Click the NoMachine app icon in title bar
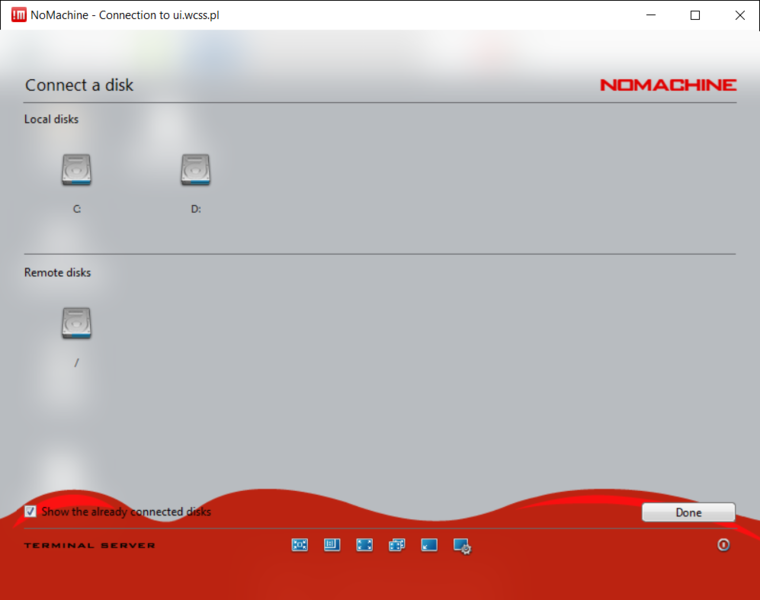Image resolution: width=760 pixels, height=600 pixels. click(17, 15)
